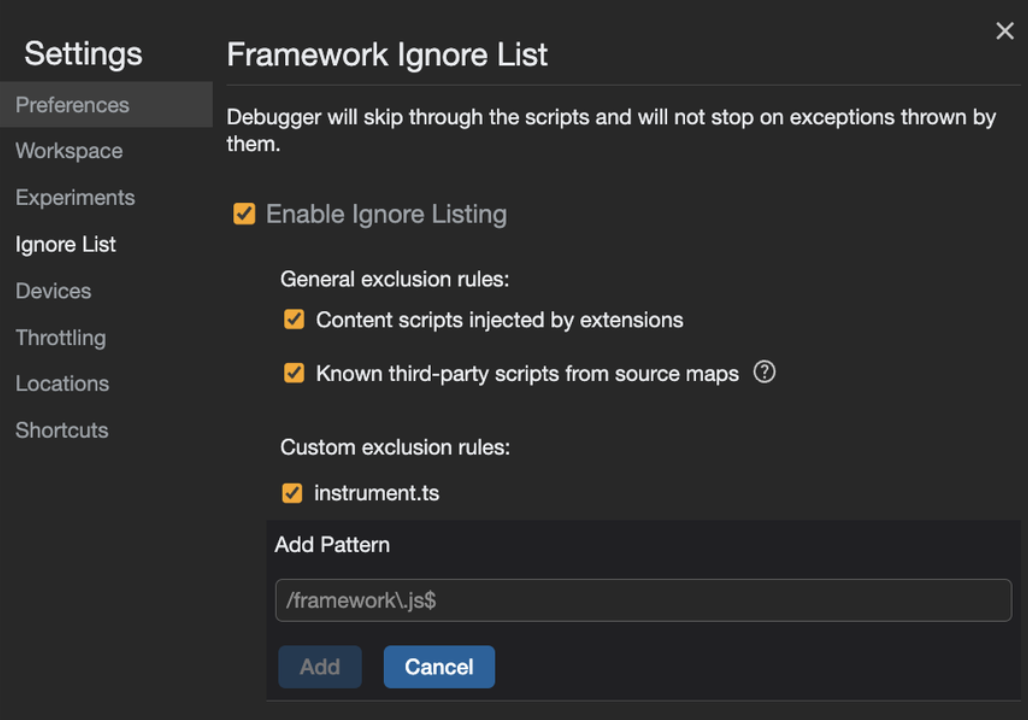Toggle the Enable Ignore Listing checkbox
This screenshot has width=1028, height=720.
click(x=244, y=214)
